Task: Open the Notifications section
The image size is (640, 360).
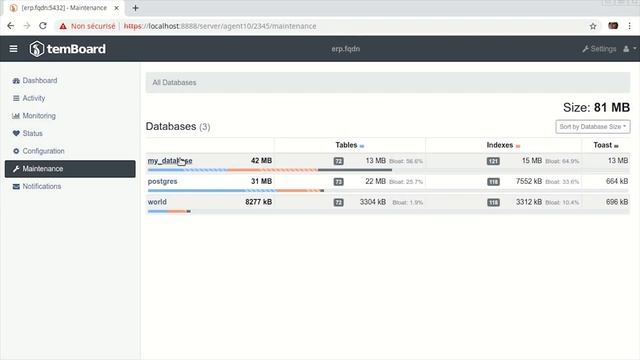Action: [x=42, y=186]
